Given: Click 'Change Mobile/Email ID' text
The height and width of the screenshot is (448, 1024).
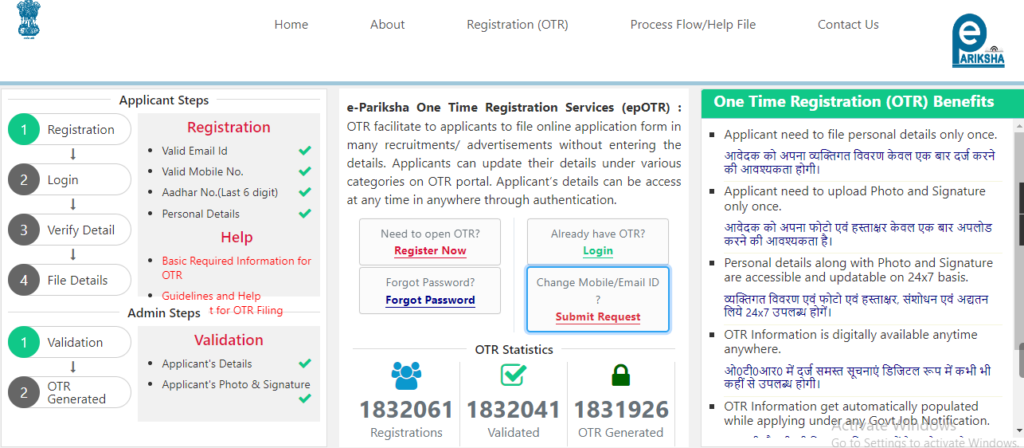Looking at the screenshot, I should point(598,283).
